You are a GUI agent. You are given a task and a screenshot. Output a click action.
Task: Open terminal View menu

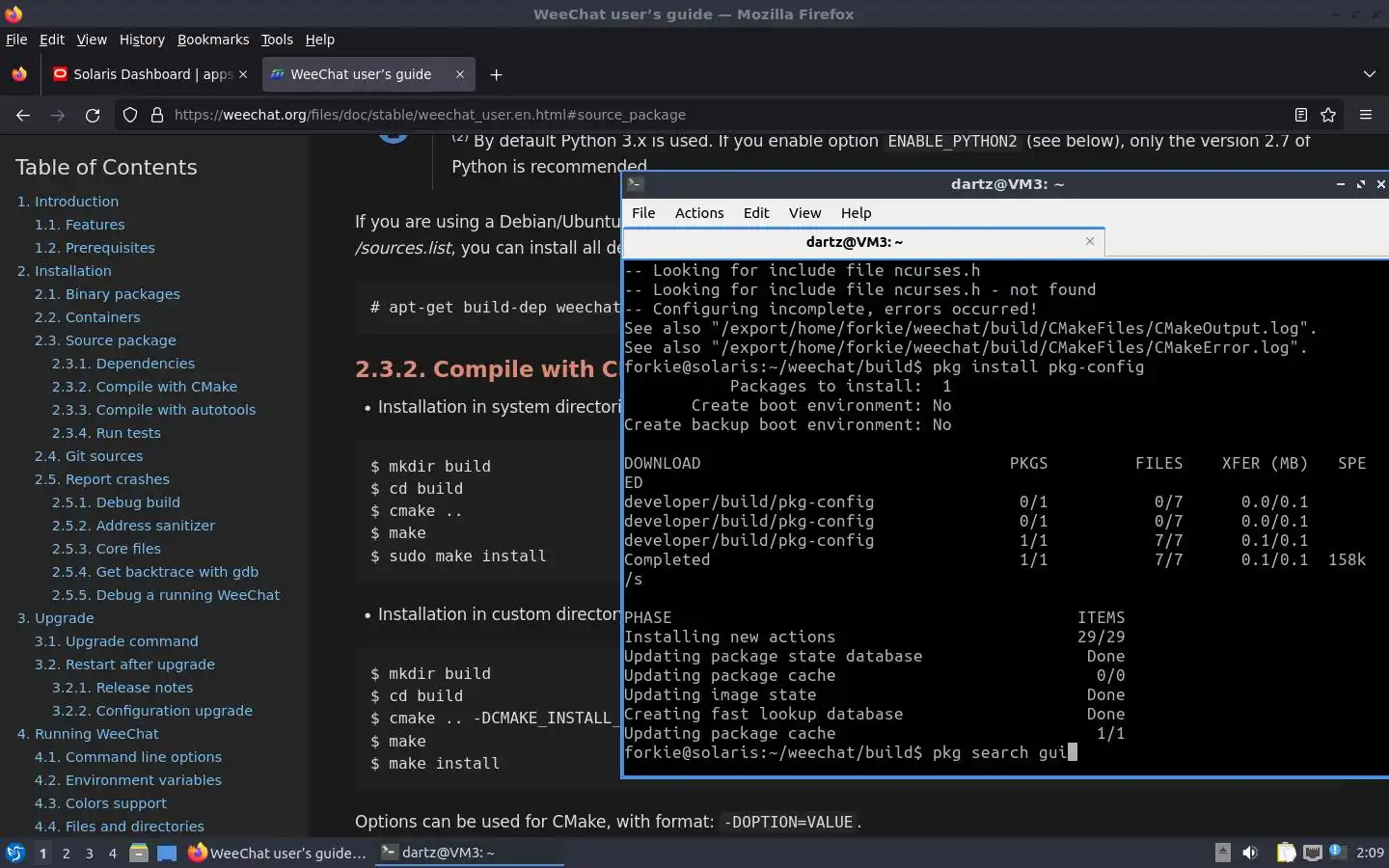(804, 213)
